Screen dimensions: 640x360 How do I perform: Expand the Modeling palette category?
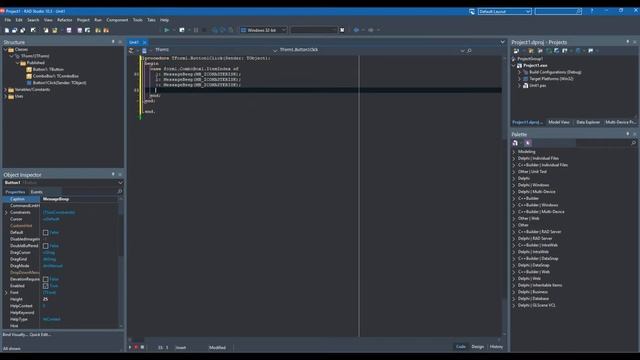click(x=514, y=151)
